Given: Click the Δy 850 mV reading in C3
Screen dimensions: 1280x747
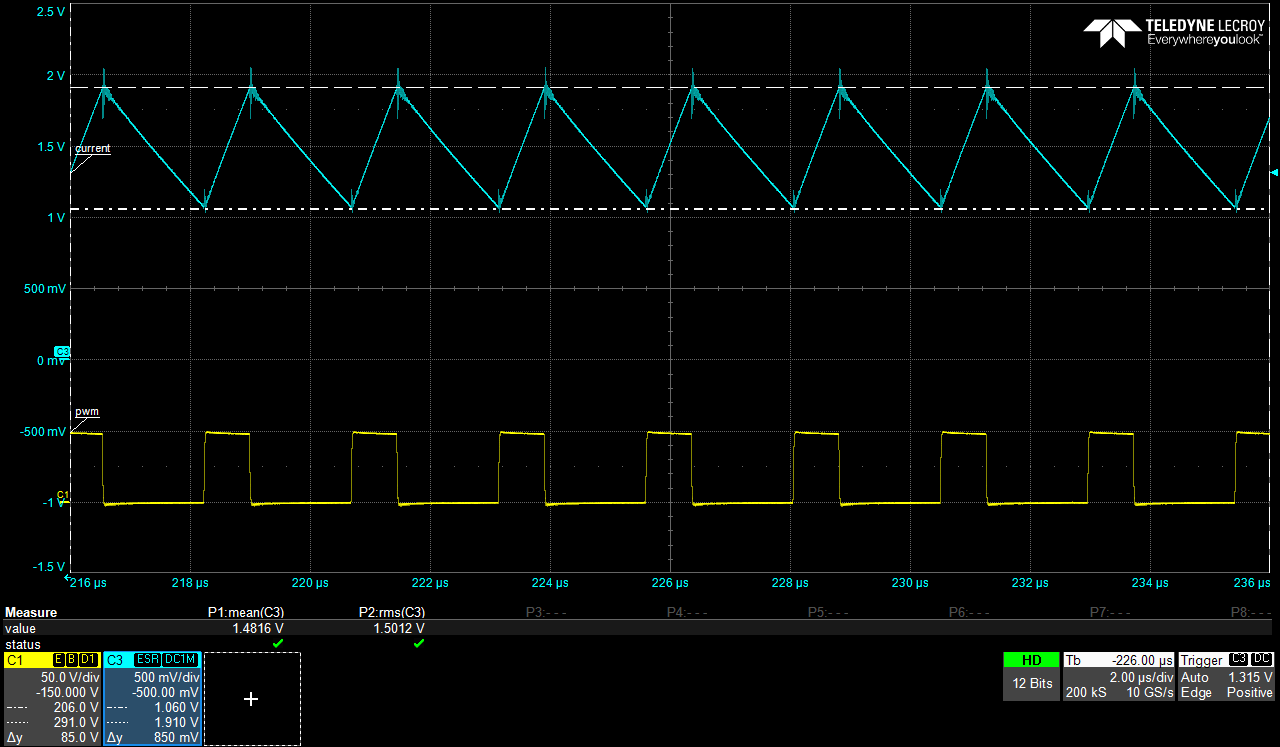Looking at the screenshot, I should 152,738.
